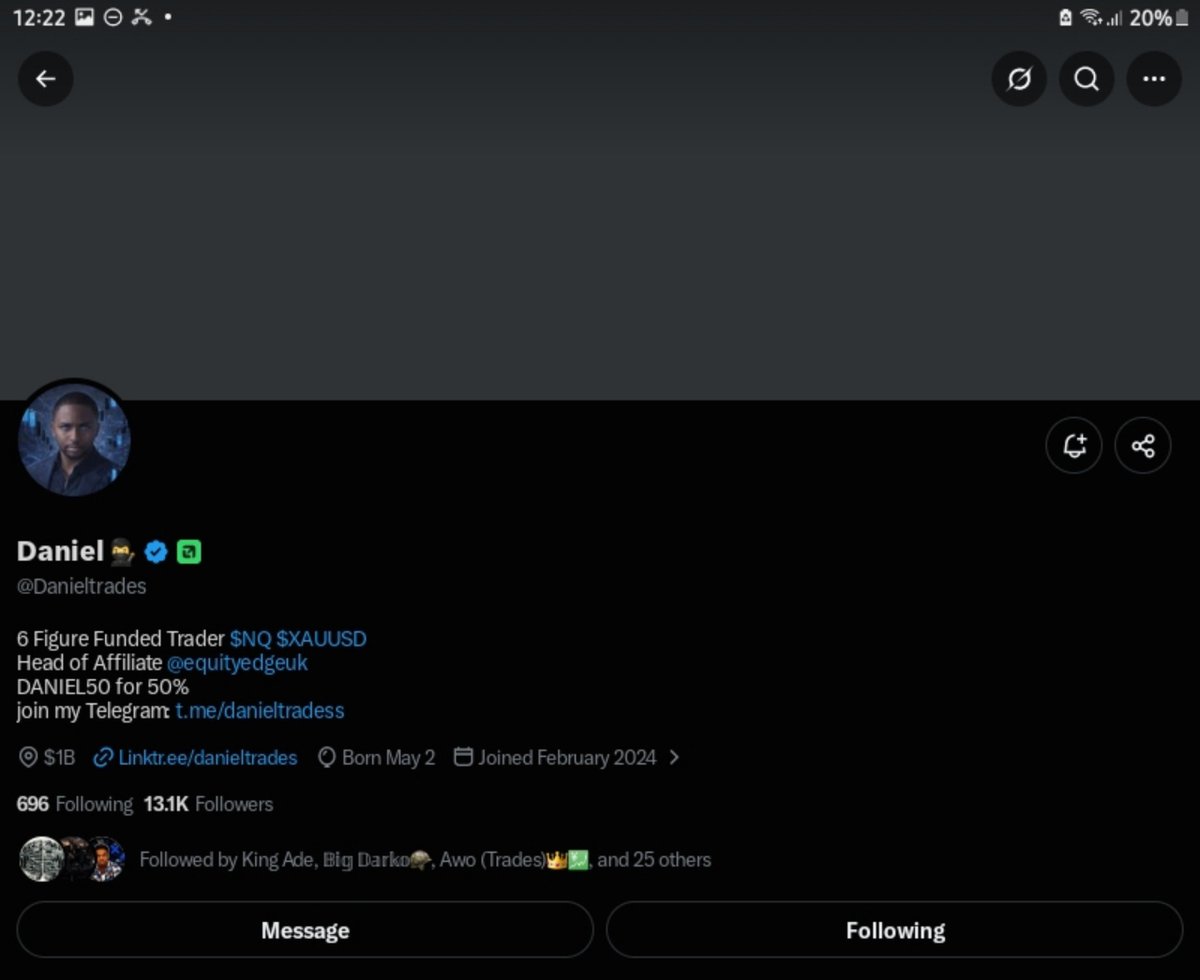Tap Born May 2 text

click(x=388, y=757)
